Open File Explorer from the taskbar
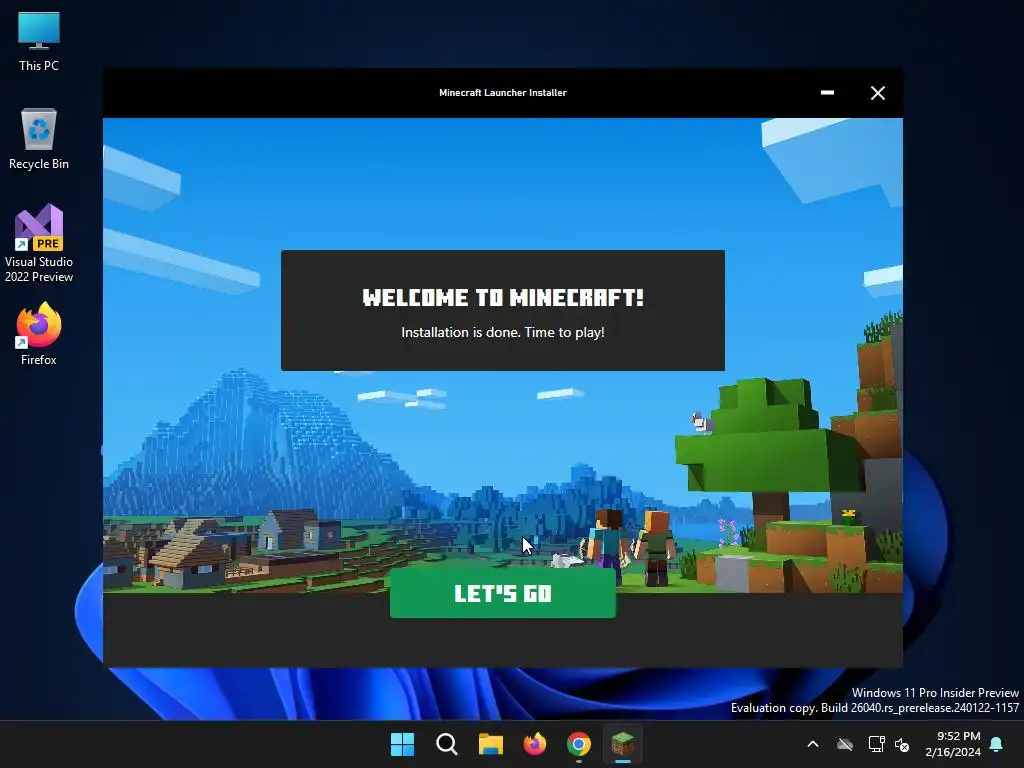The image size is (1024, 768). [x=490, y=744]
